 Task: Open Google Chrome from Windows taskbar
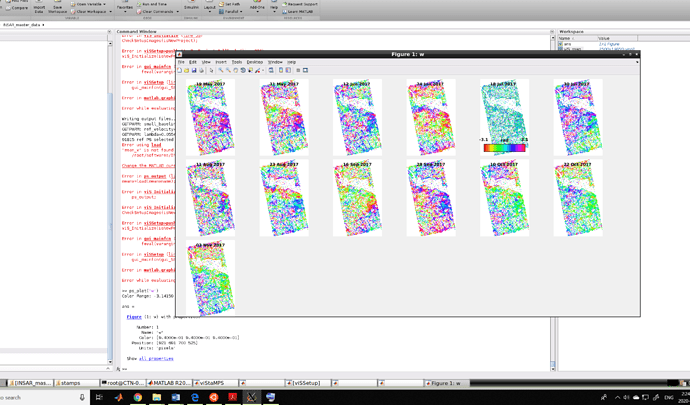tap(138, 397)
